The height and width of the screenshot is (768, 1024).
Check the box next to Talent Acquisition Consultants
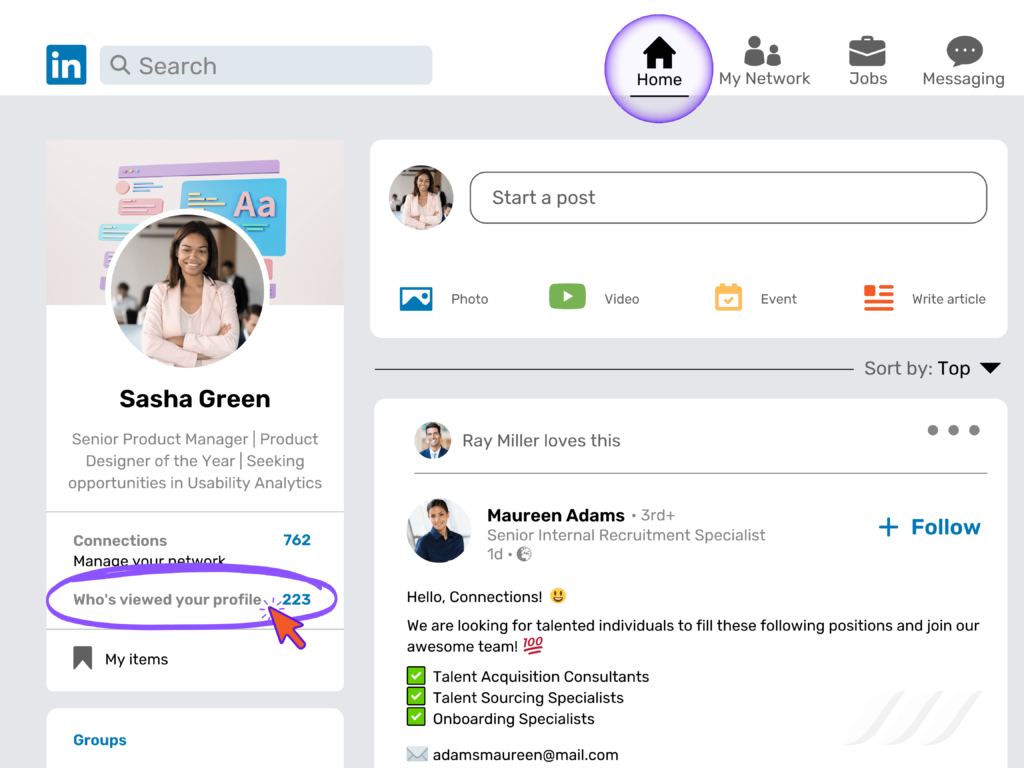tap(415, 676)
